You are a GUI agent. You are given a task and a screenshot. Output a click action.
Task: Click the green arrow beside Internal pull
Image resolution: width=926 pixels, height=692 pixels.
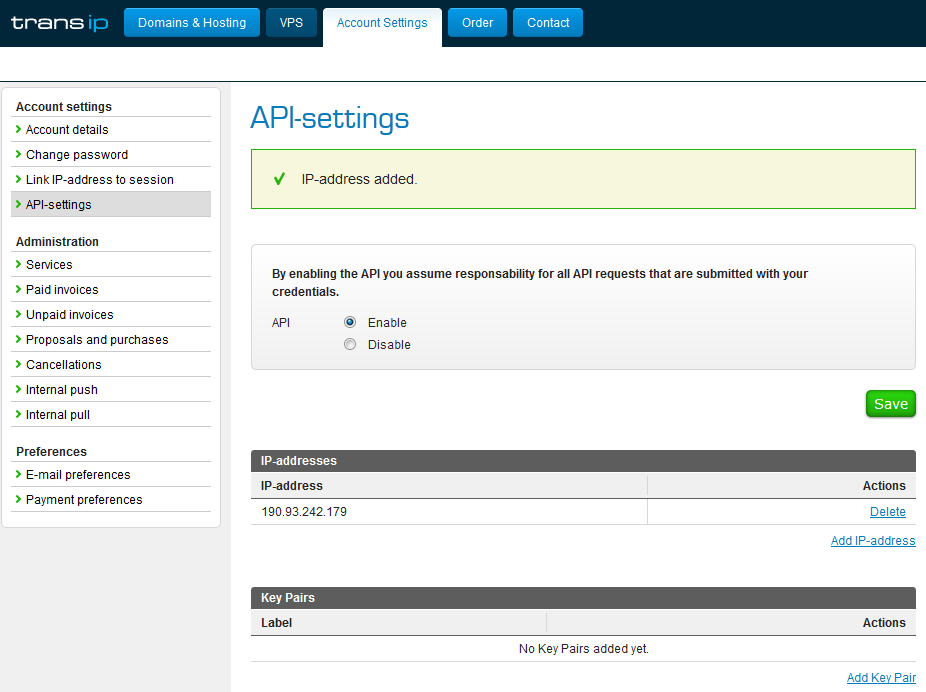pyautogui.click(x=18, y=414)
